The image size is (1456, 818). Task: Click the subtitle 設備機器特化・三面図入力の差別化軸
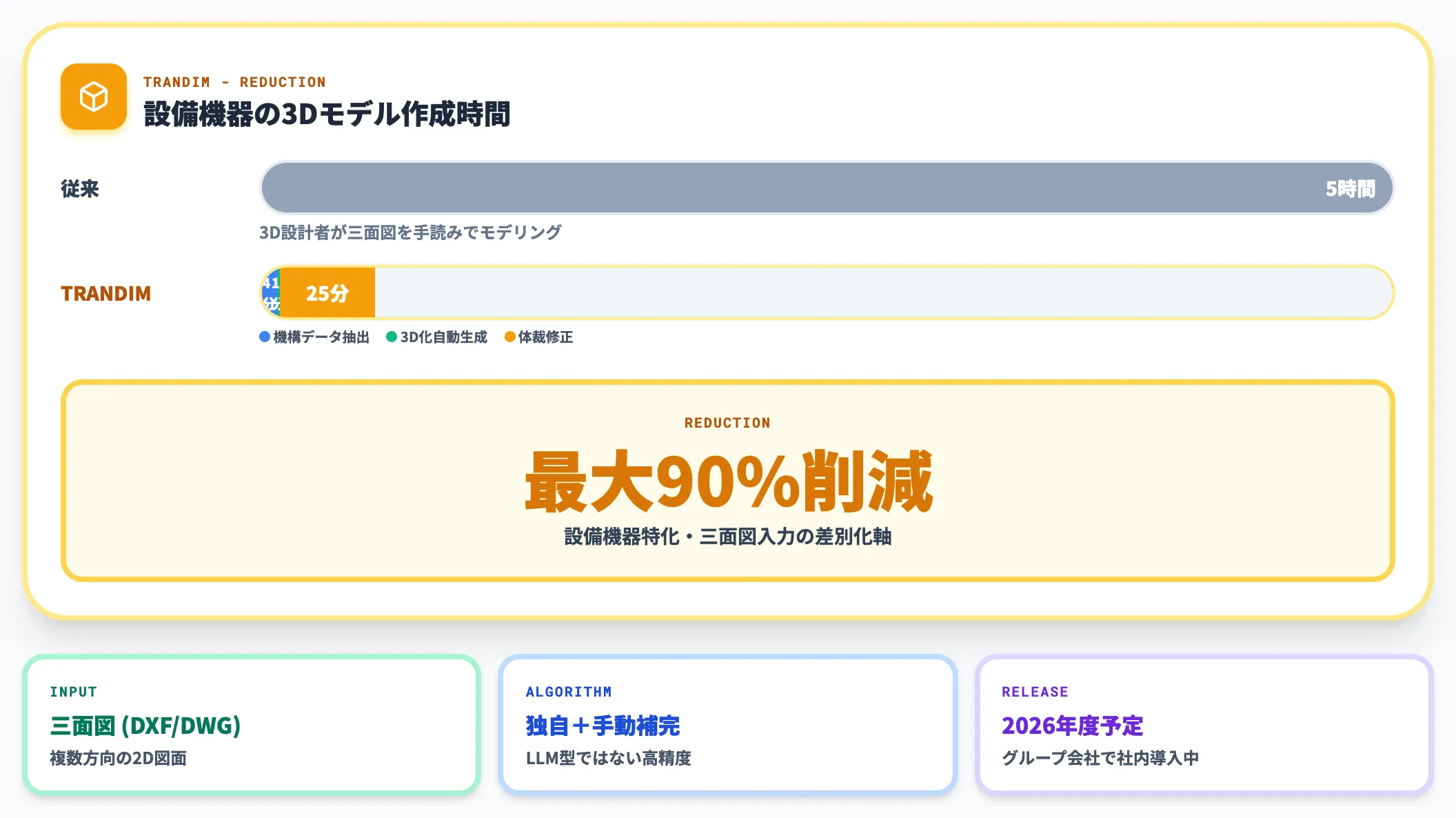tap(728, 536)
